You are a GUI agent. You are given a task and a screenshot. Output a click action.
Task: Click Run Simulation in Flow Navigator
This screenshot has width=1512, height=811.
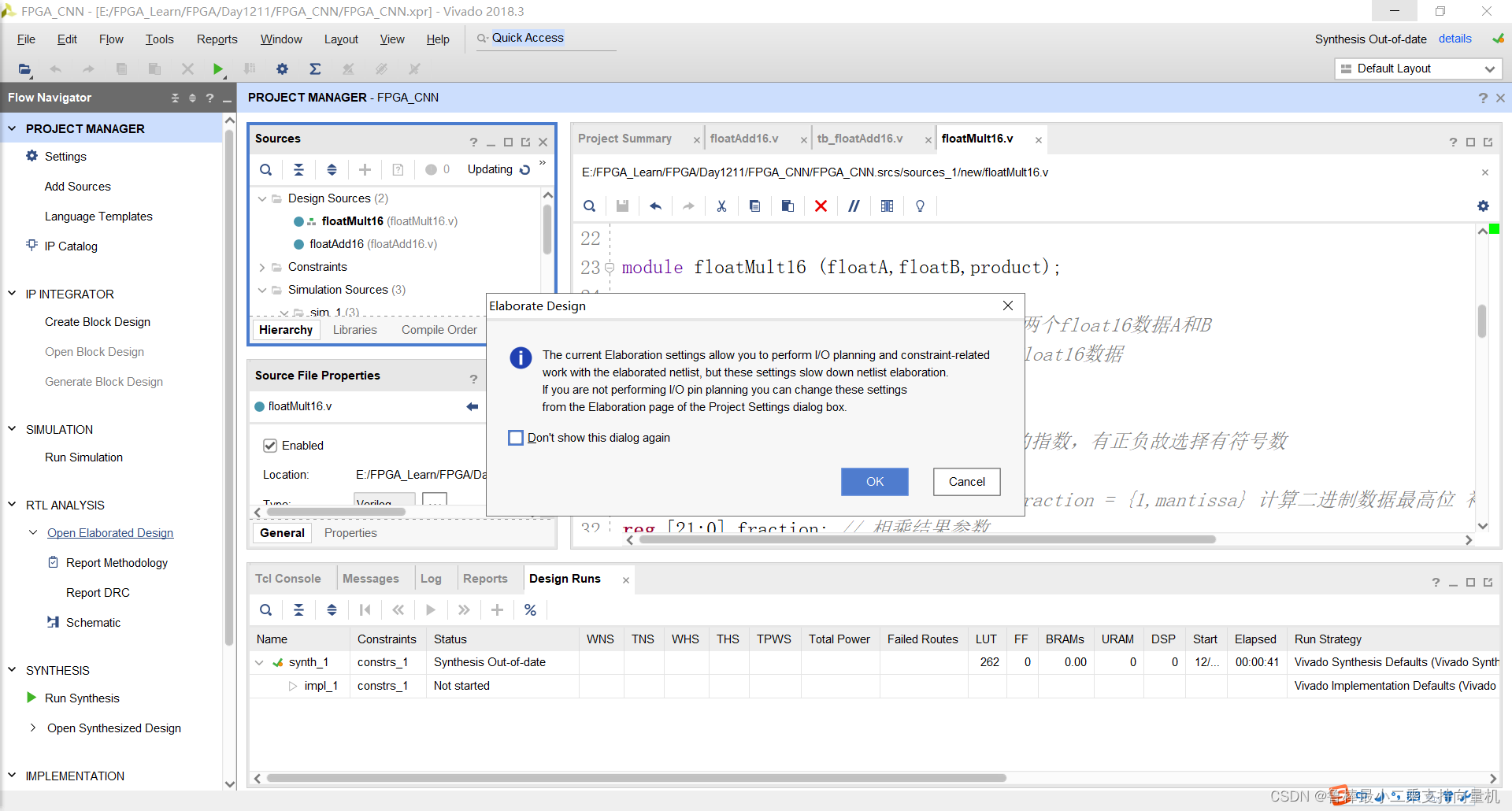[x=83, y=457]
